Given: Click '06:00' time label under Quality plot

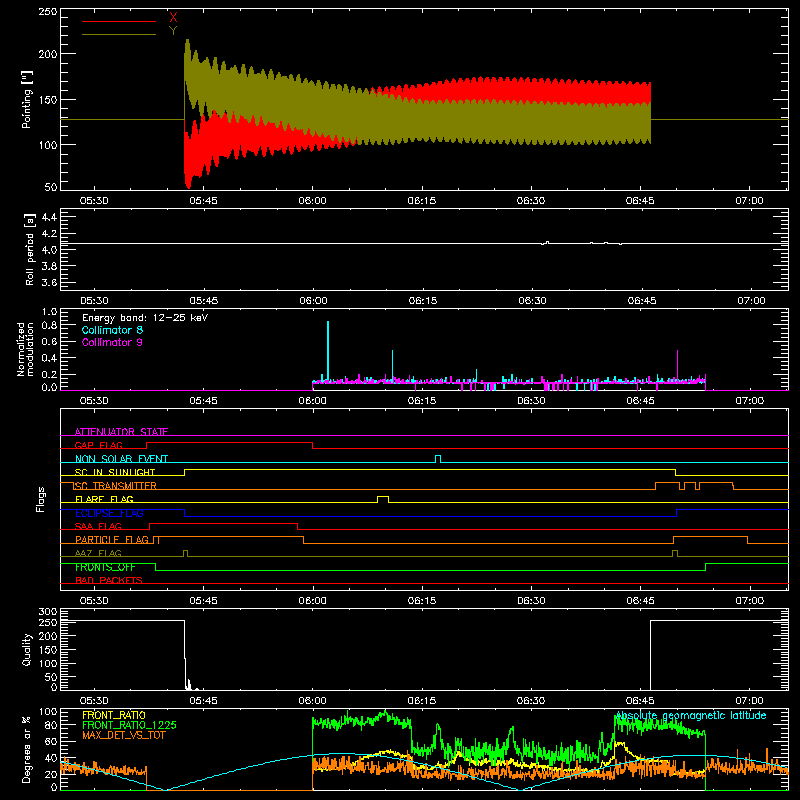Looking at the screenshot, I should pos(312,701).
